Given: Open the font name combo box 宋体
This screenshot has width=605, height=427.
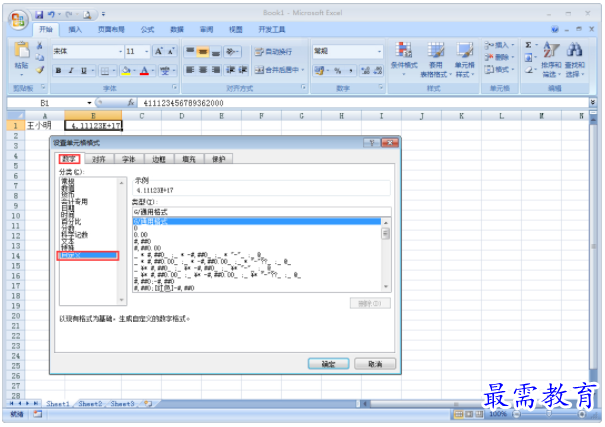Looking at the screenshot, I should click(x=88, y=51).
